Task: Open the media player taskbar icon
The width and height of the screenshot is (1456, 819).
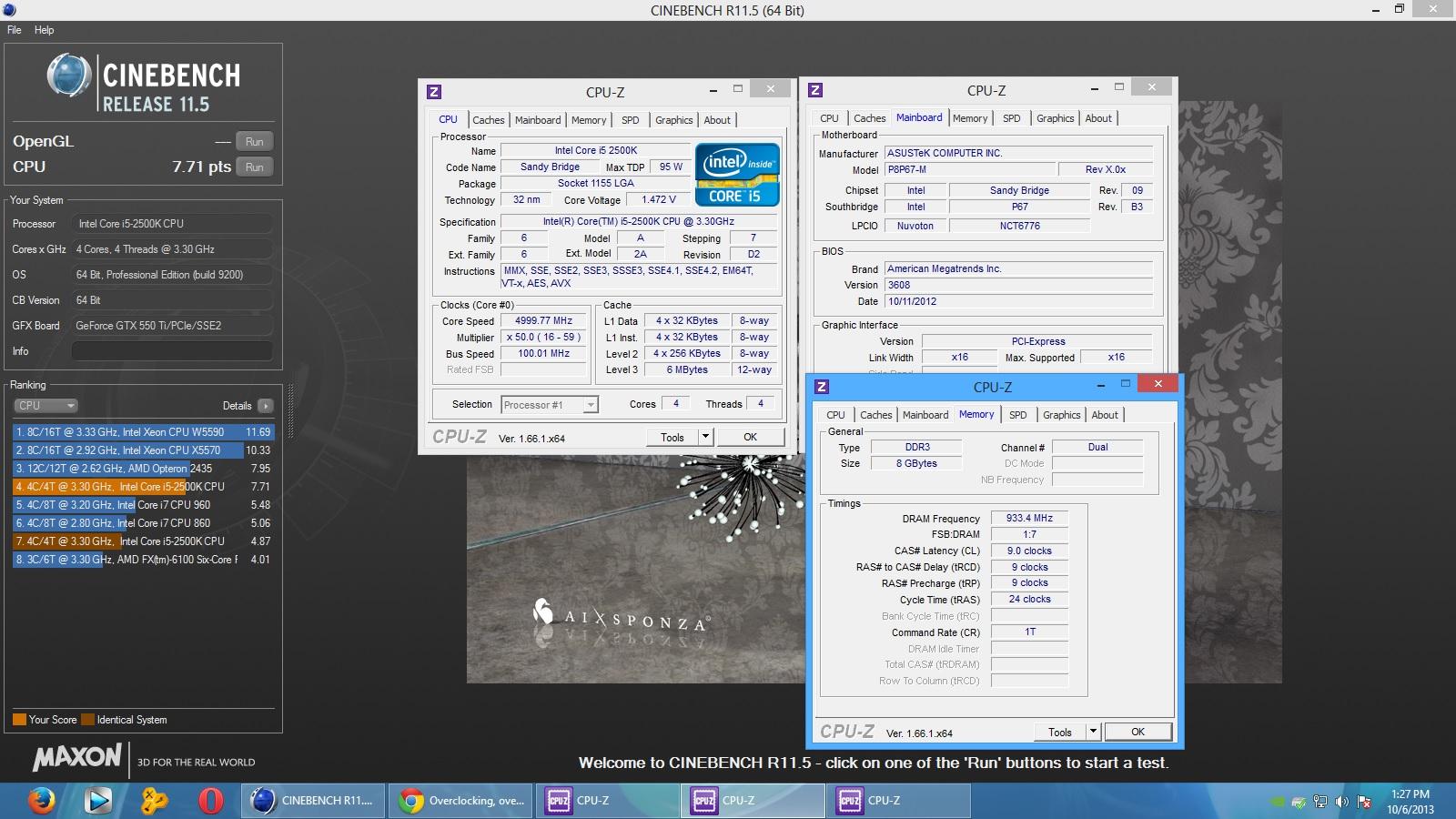Action: (97, 801)
